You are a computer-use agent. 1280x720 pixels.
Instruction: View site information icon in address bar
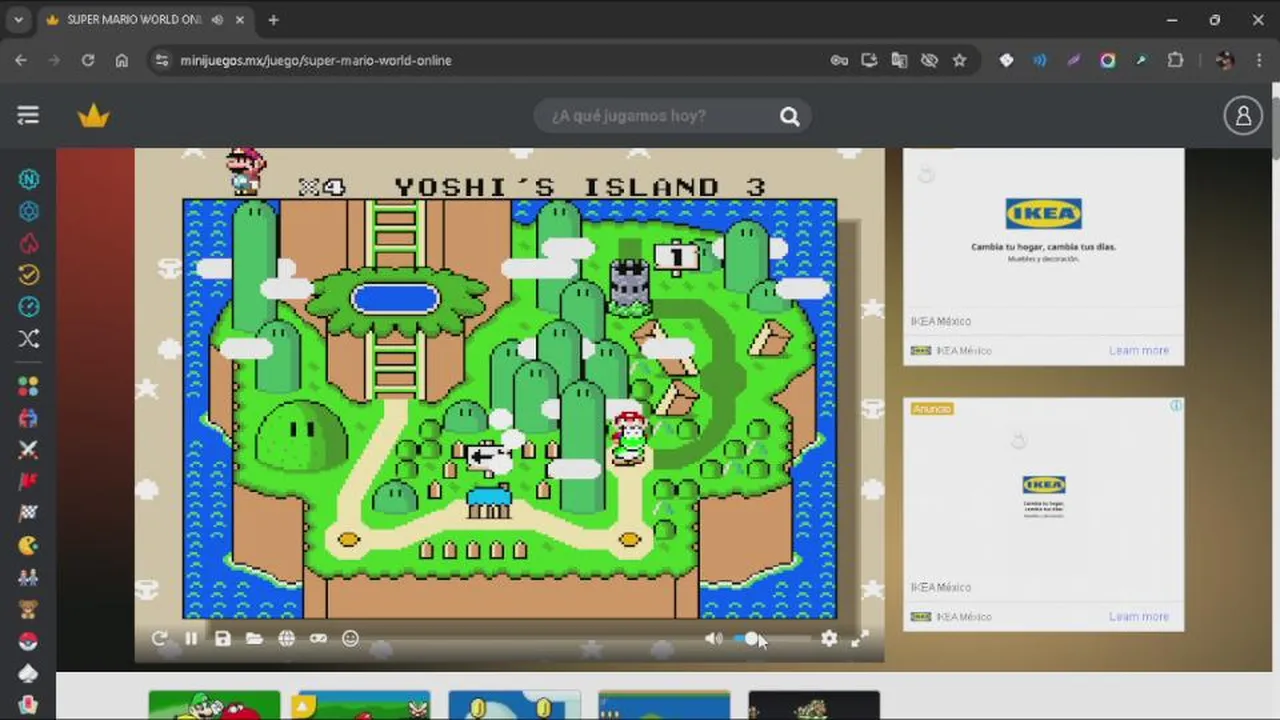162,60
